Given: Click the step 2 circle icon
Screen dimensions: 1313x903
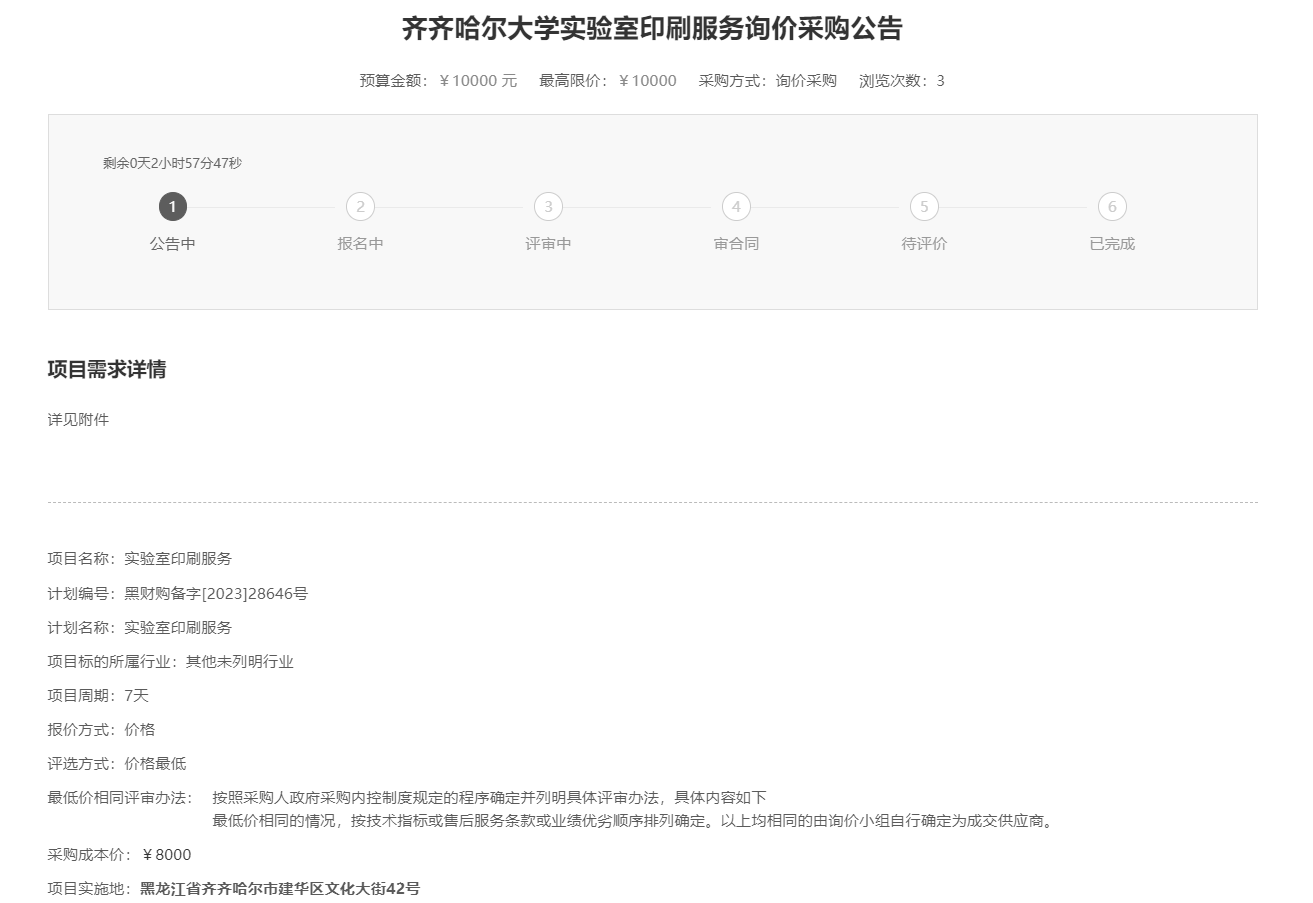Looking at the screenshot, I should point(360,207).
